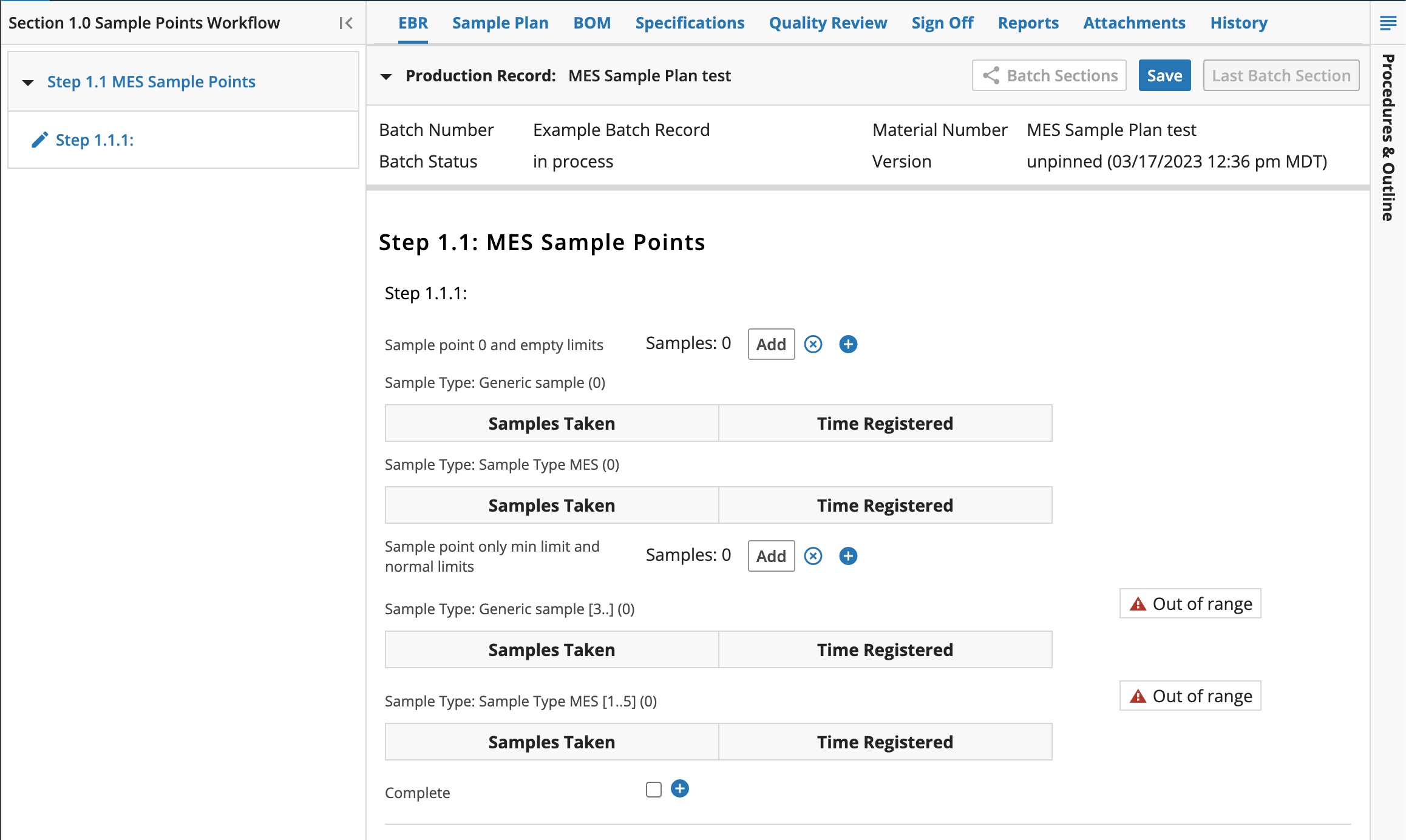The image size is (1406, 840).
Task: Collapse Step 1.1 MES Sample Points tree arrow
Action: 28,82
